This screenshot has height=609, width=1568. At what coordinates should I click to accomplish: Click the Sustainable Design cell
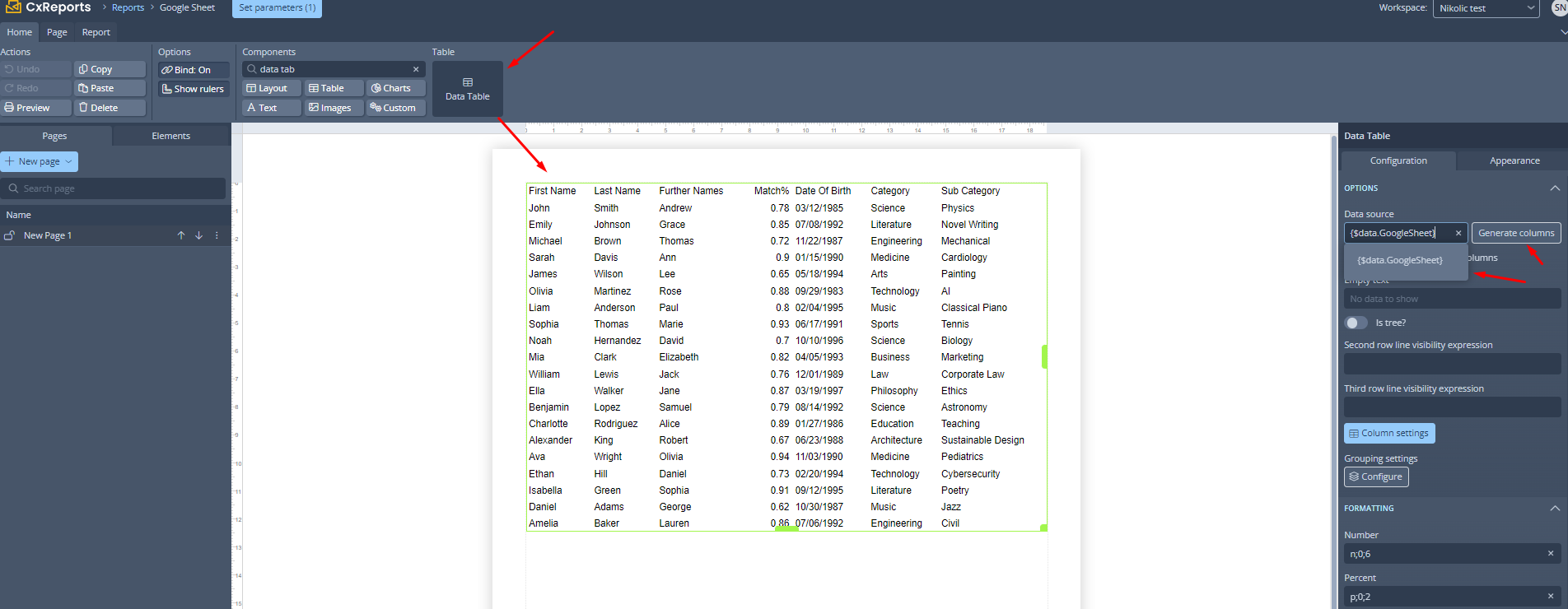pos(982,440)
